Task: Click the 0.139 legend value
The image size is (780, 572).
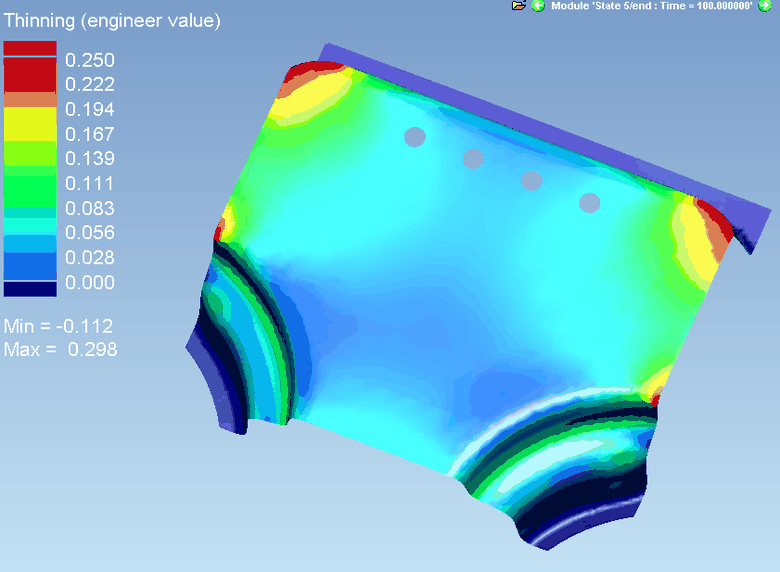Action: coord(90,158)
